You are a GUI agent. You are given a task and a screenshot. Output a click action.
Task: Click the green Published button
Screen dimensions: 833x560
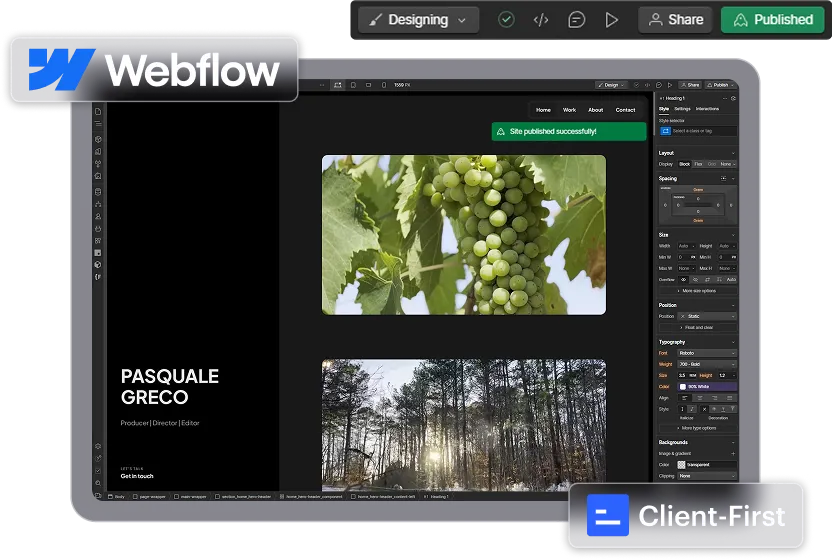click(x=773, y=20)
